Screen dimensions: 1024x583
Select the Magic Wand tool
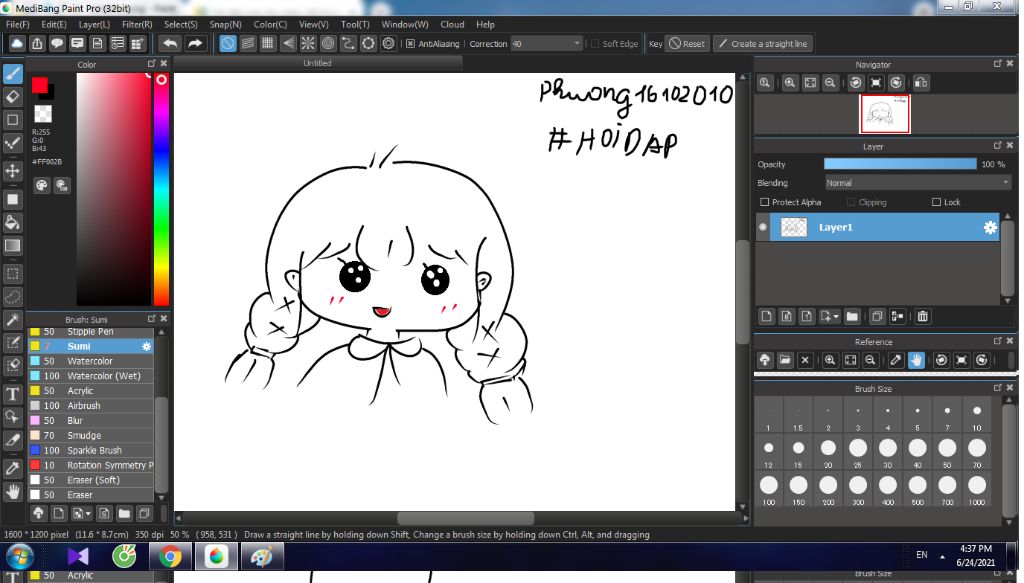(12, 320)
